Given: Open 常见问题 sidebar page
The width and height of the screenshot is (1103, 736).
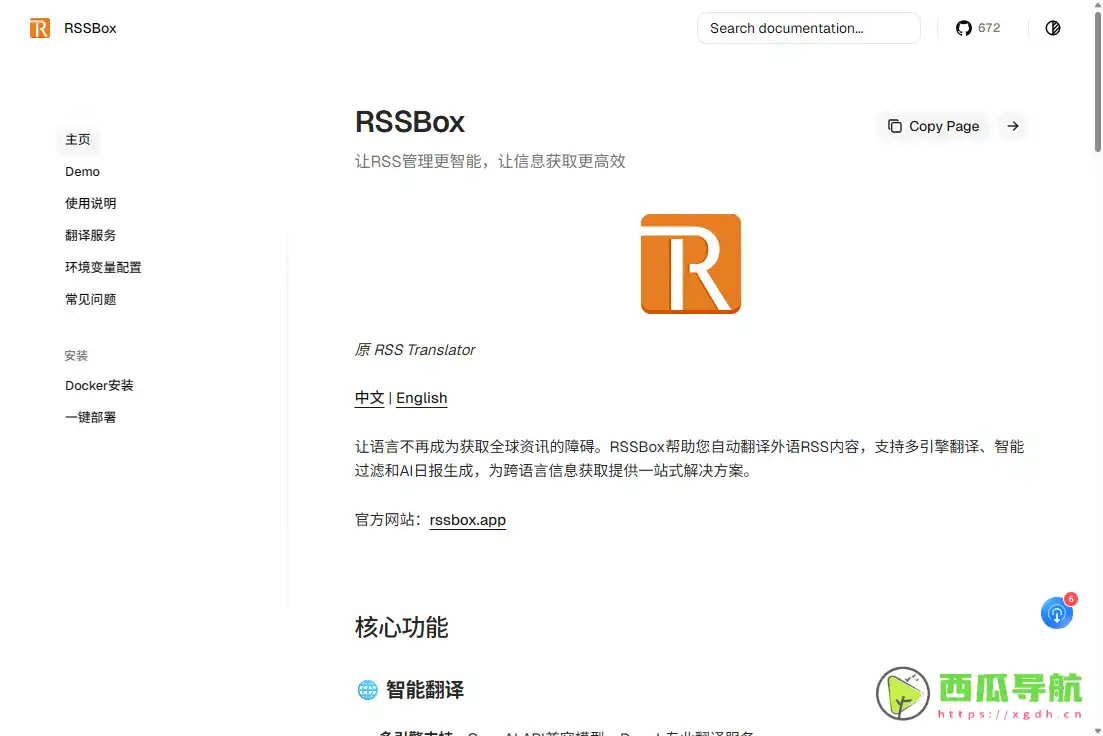Looking at the screenshot, I should 91,299.
